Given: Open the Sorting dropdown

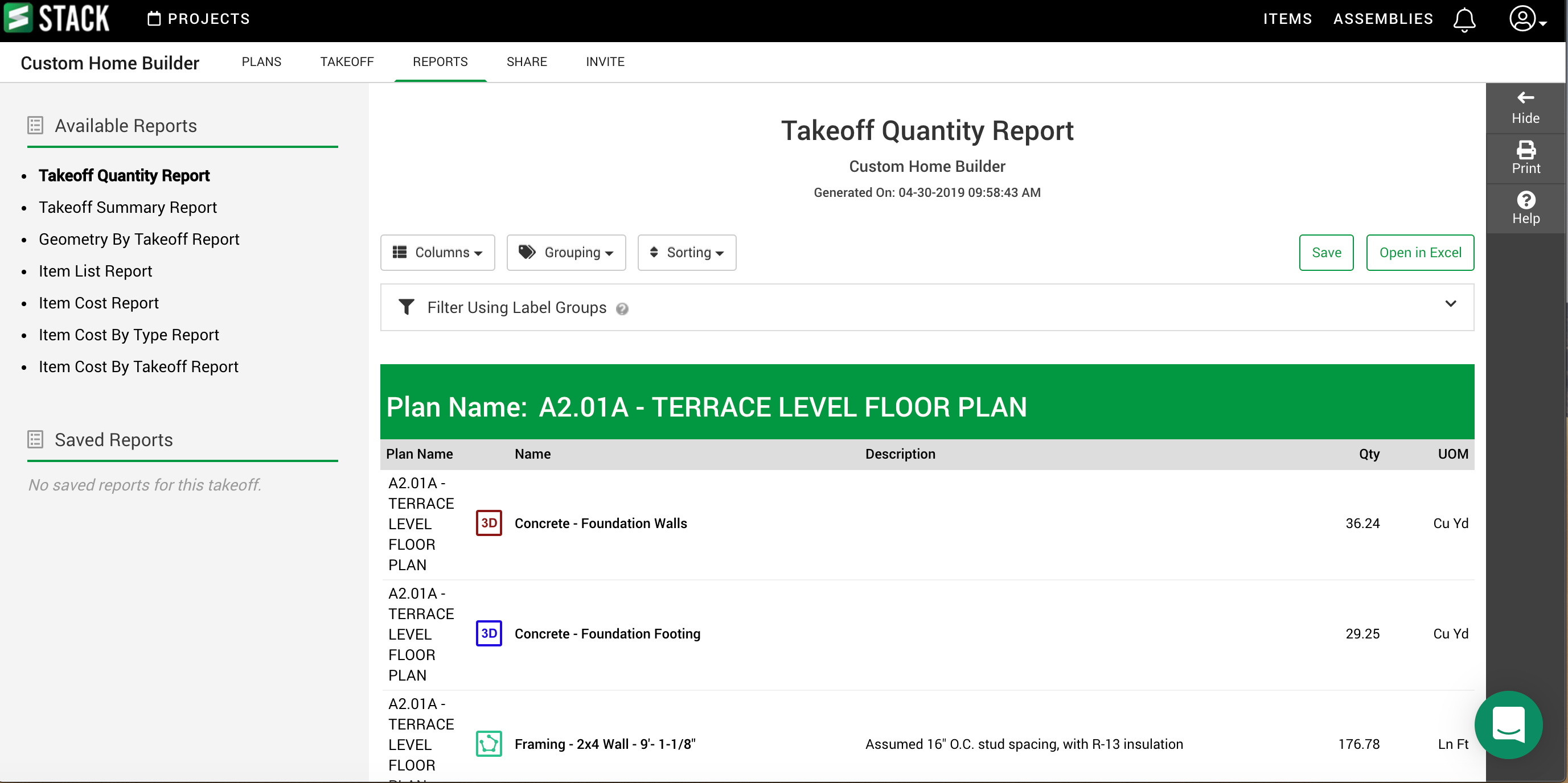Looking at the screenshot, I should point(687,253).
